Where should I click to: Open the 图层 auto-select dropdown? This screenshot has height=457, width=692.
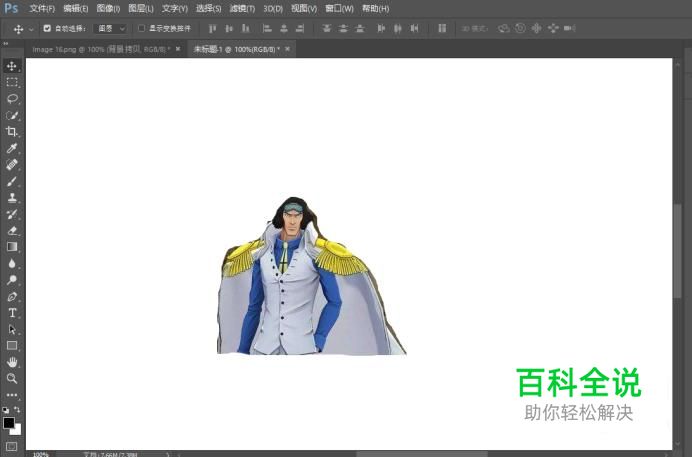(110, 29)
